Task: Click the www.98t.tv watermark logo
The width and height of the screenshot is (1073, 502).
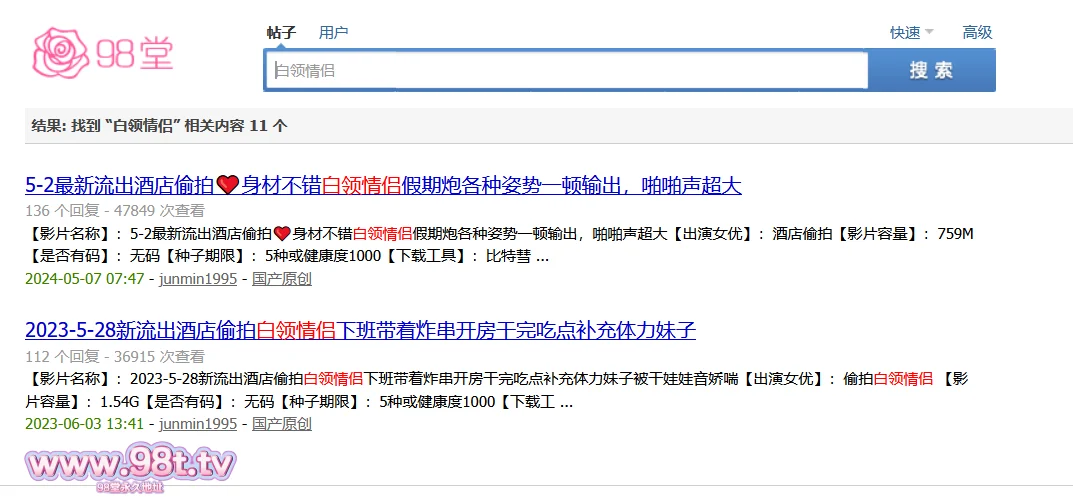Action: (131, 466)
